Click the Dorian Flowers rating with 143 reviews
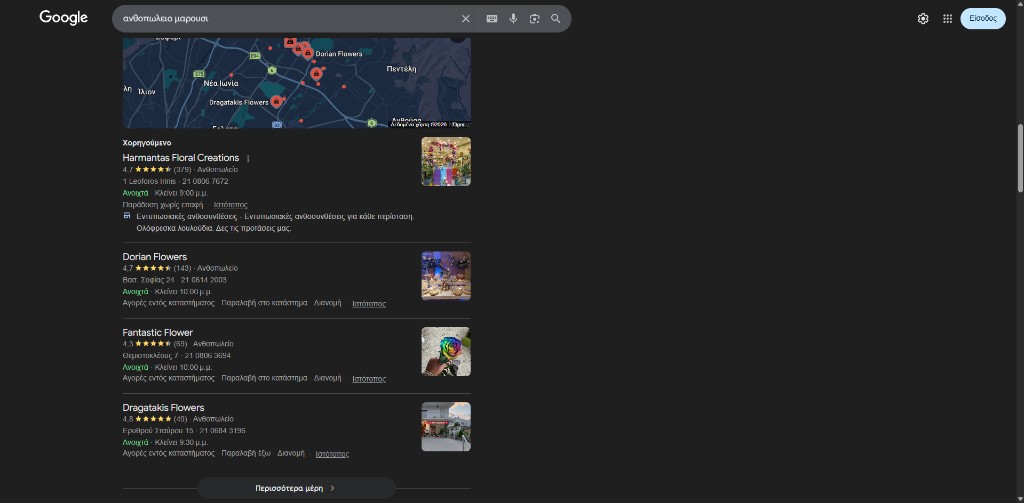 pyautogui.click(x=157, y=268)
